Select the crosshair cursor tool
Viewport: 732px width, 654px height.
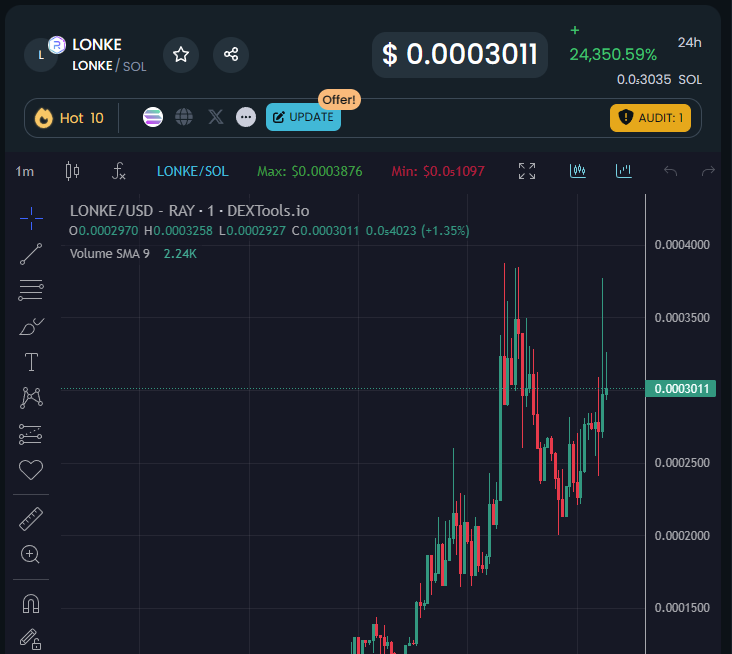pos(31,218)
